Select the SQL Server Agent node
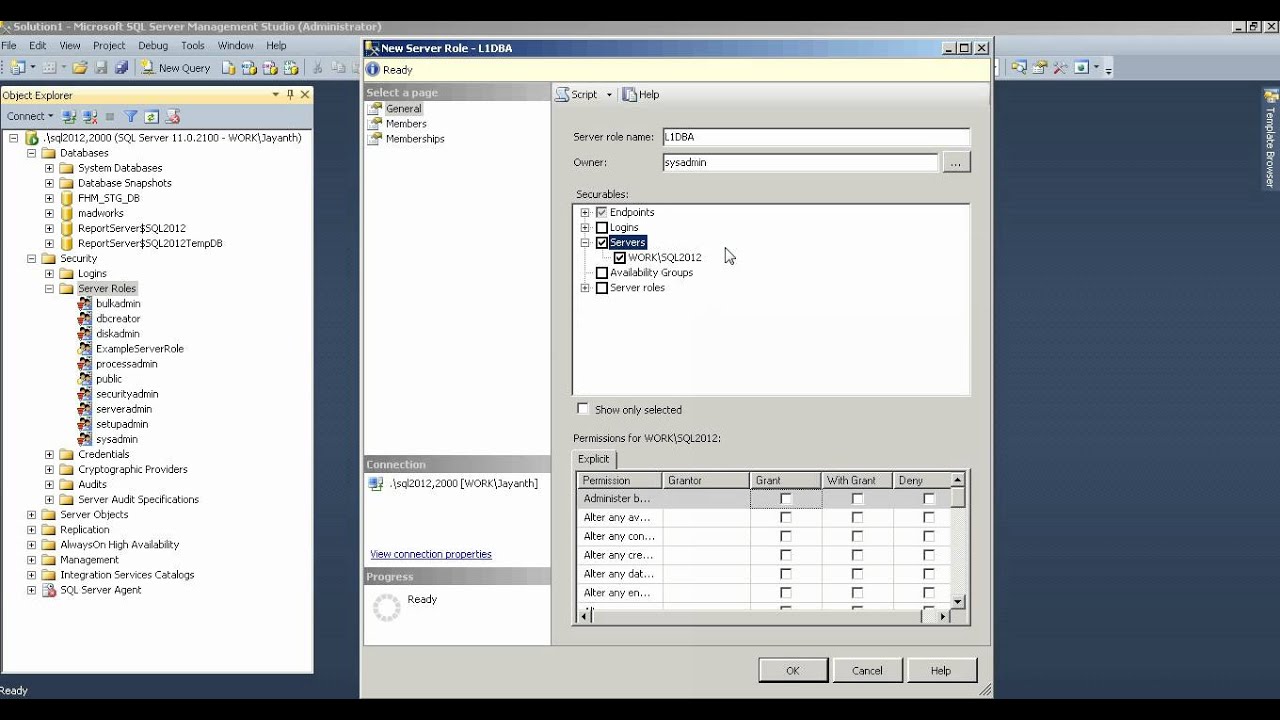 coord(100,590)
